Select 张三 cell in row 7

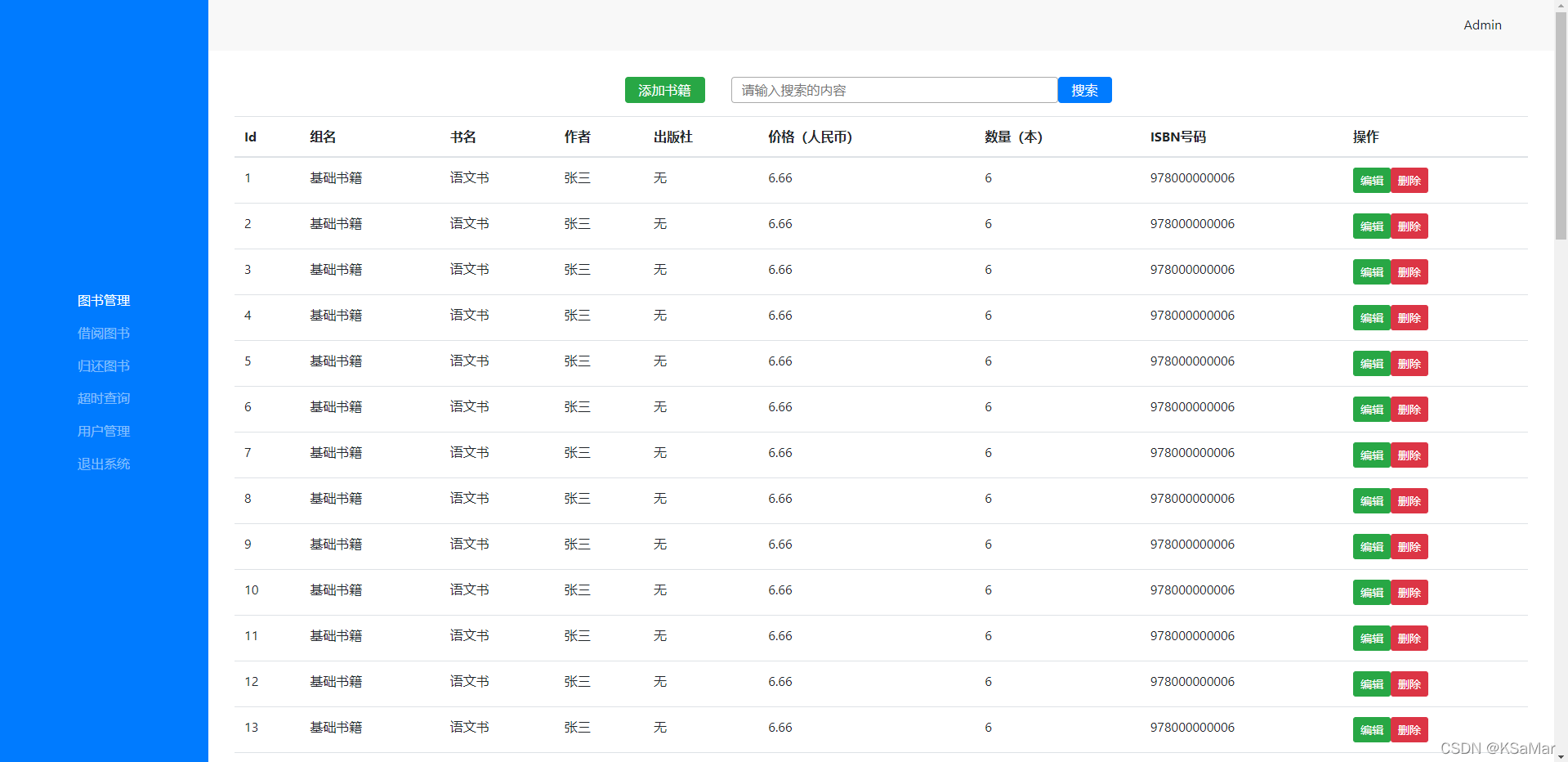578,452
